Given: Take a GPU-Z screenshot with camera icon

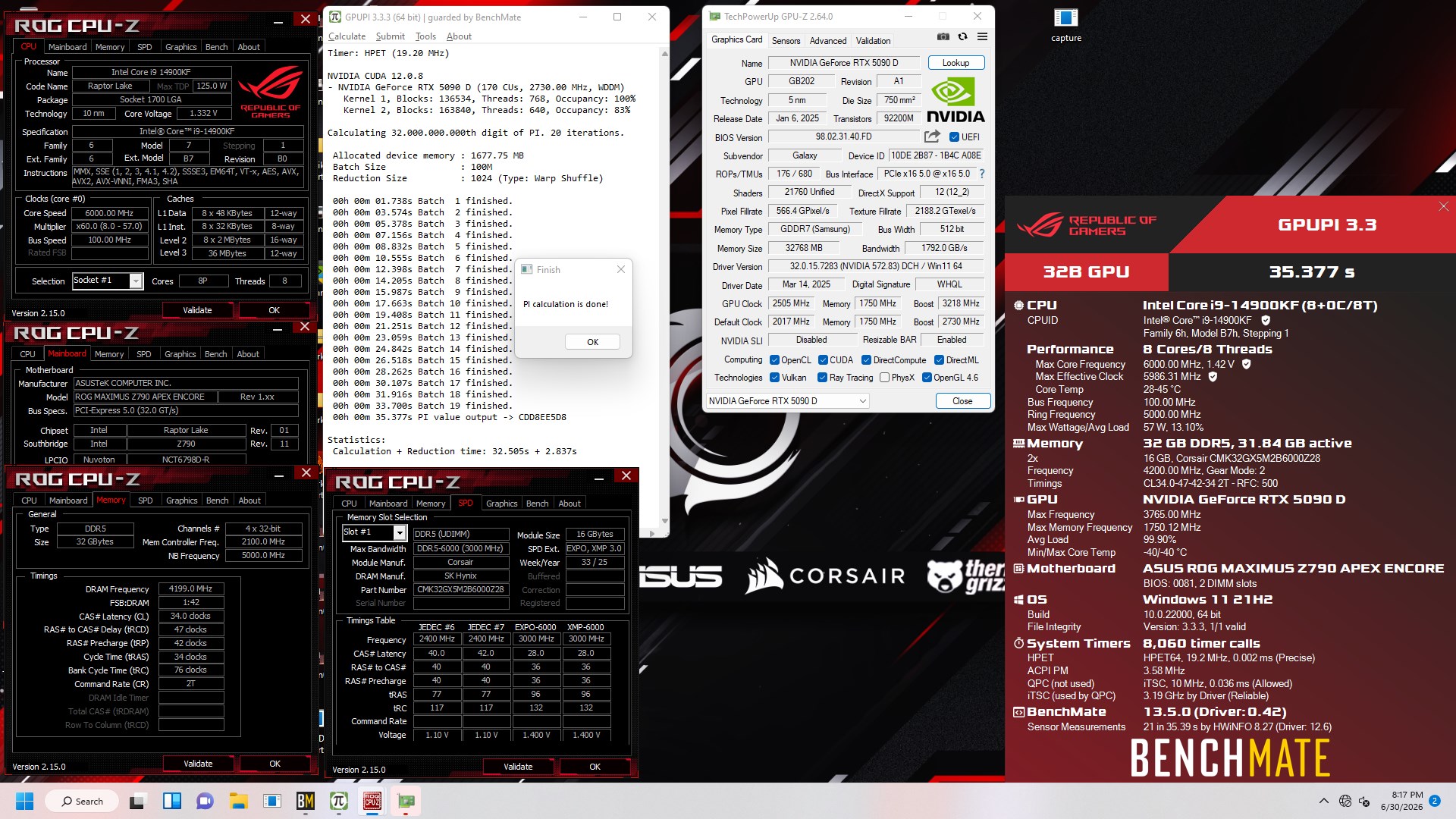Looking at the screenshot, I should tap(943, 36).
